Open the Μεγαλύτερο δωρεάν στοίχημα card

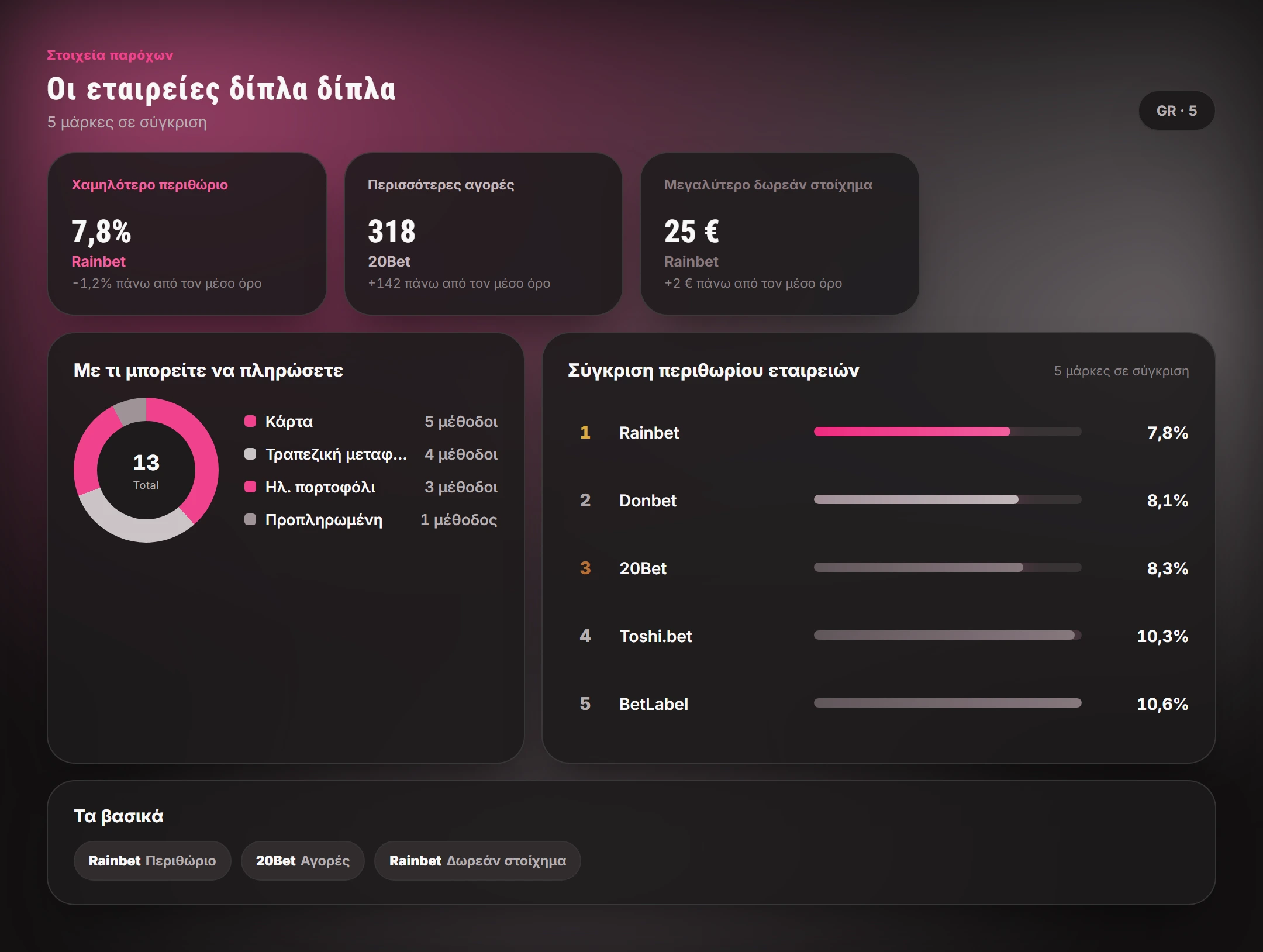coord(779,234)
